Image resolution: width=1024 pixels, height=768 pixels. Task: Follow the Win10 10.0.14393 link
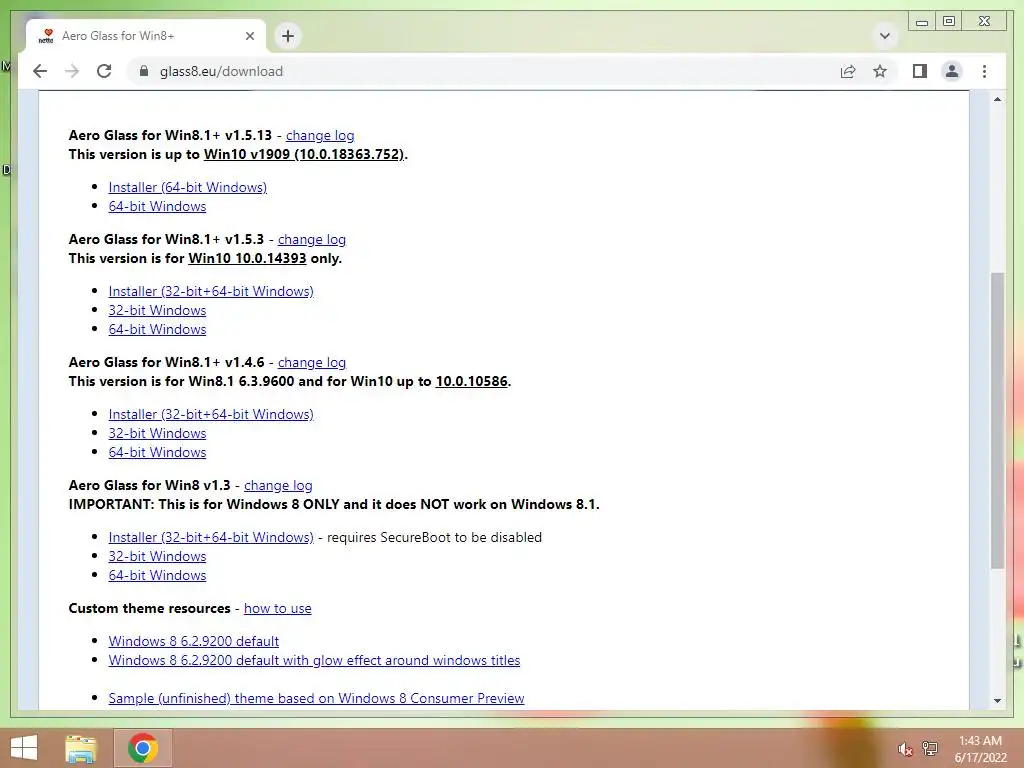click(x=247, y=258)
